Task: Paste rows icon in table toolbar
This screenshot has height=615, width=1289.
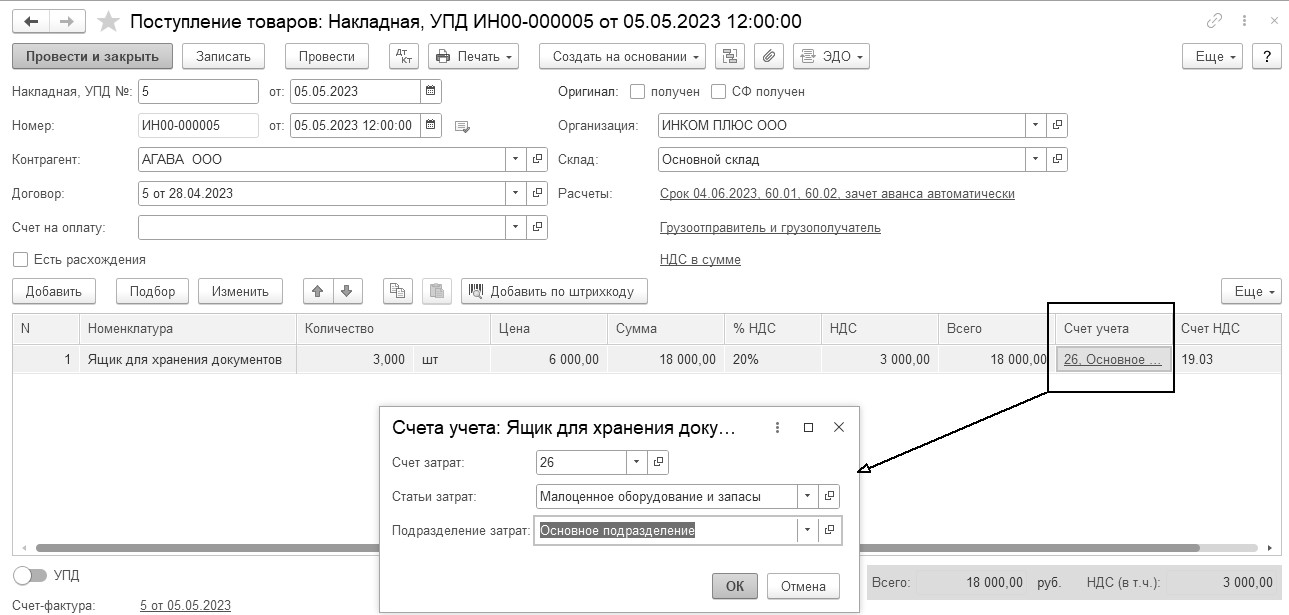Action: (x=437, y=291)
